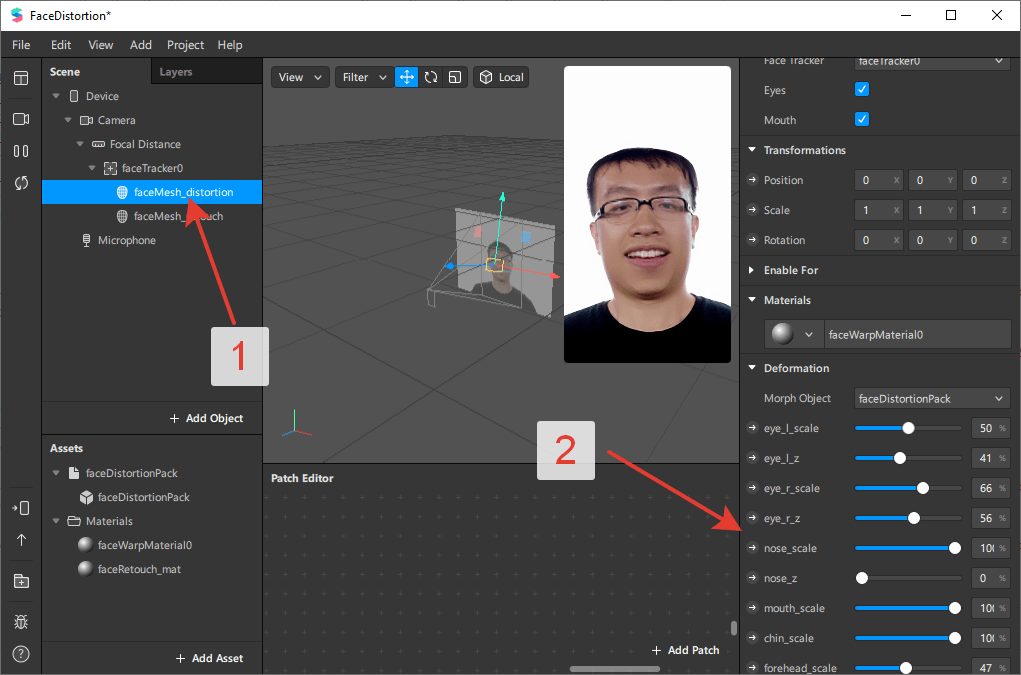The width and height of the screenshot is (1021, 675).
Task: Click the pause icon in left sidebar
Action: click(x=21, y=151)
